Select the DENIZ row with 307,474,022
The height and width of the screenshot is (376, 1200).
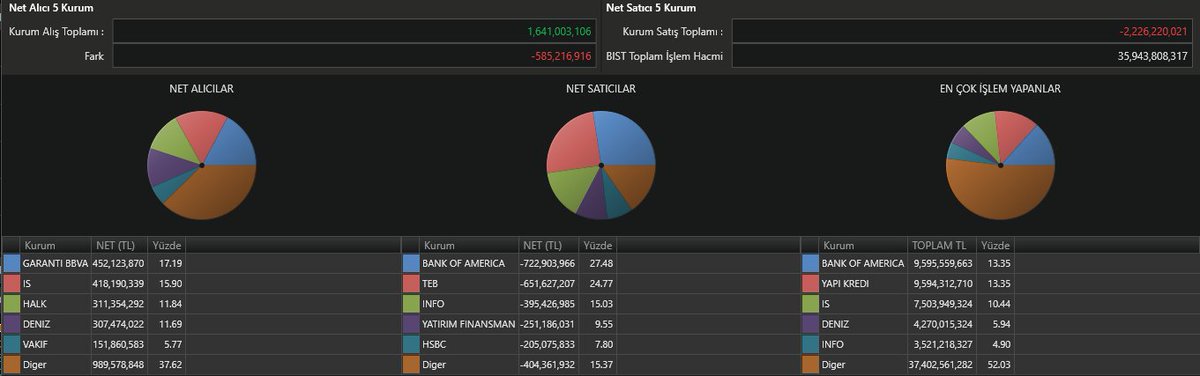200,324
